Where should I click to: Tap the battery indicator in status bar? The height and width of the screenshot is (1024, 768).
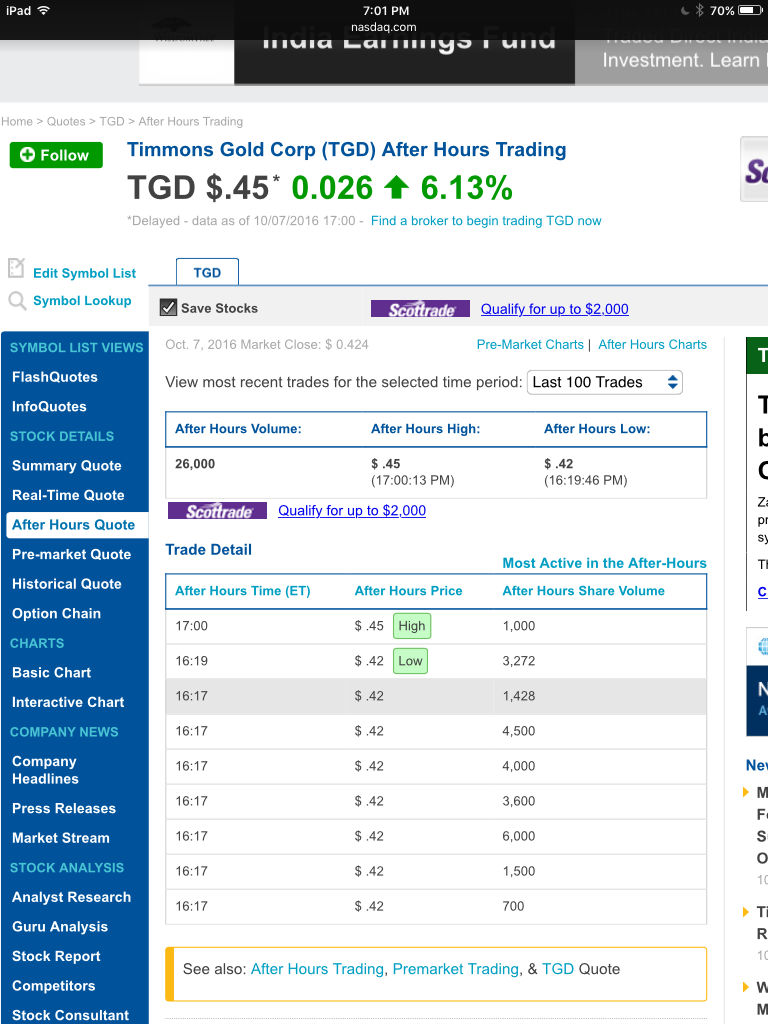point(749,10)
